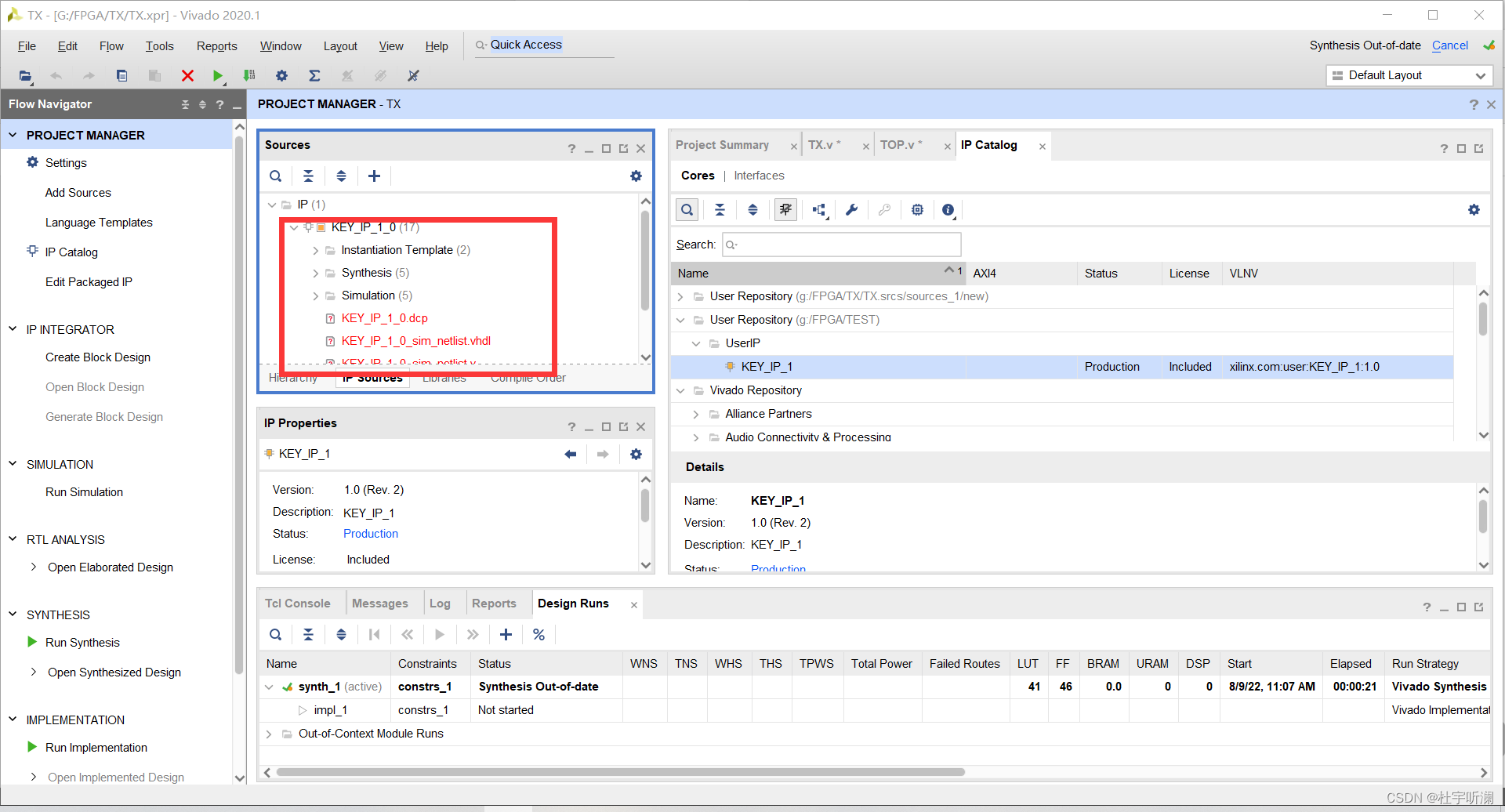This screenshot has width=1505, height=812.
Task: Click the Design Runs horizontal scrollbar
Action: 621,772
